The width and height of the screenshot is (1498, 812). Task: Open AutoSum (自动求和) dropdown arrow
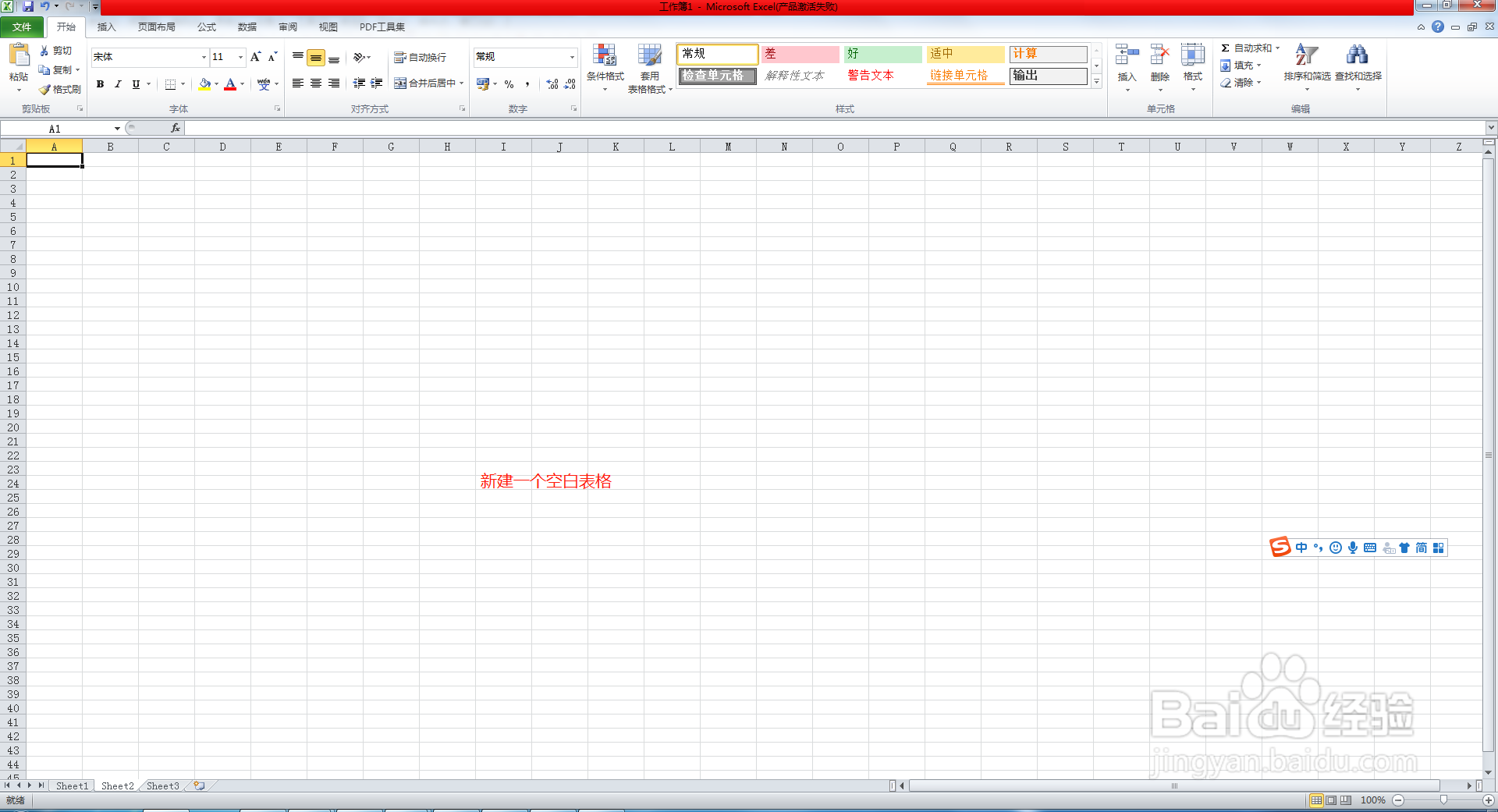click(1278, 48)
